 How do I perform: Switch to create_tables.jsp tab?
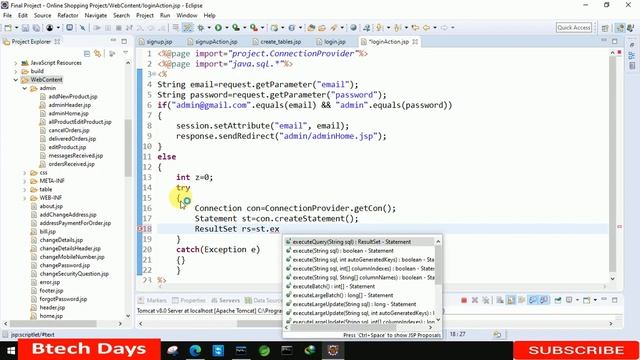[277, 42]
